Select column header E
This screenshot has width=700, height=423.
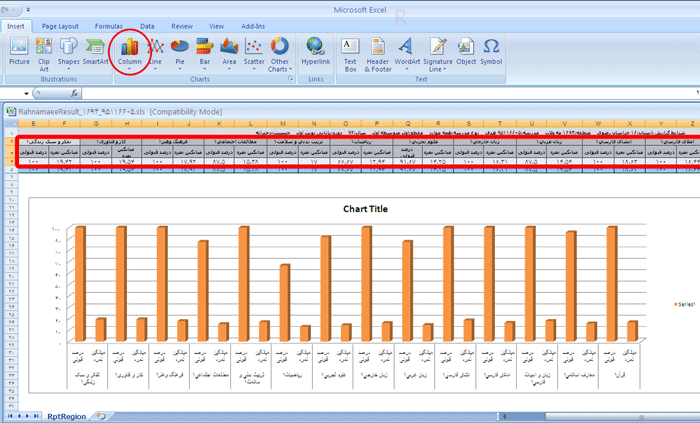click(x=33, y=124)
